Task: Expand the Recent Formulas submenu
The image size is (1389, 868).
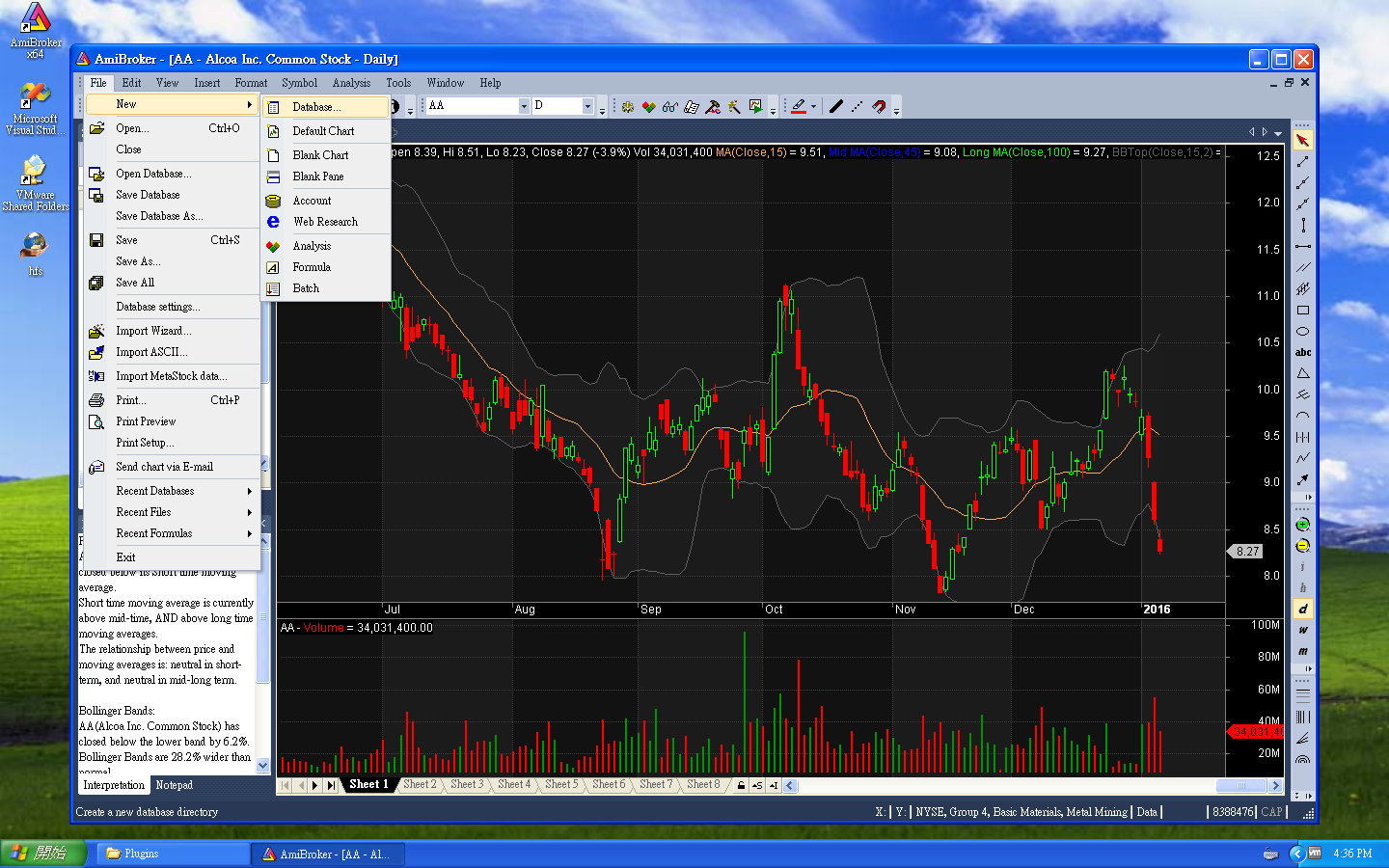Action: coord(174,533)
